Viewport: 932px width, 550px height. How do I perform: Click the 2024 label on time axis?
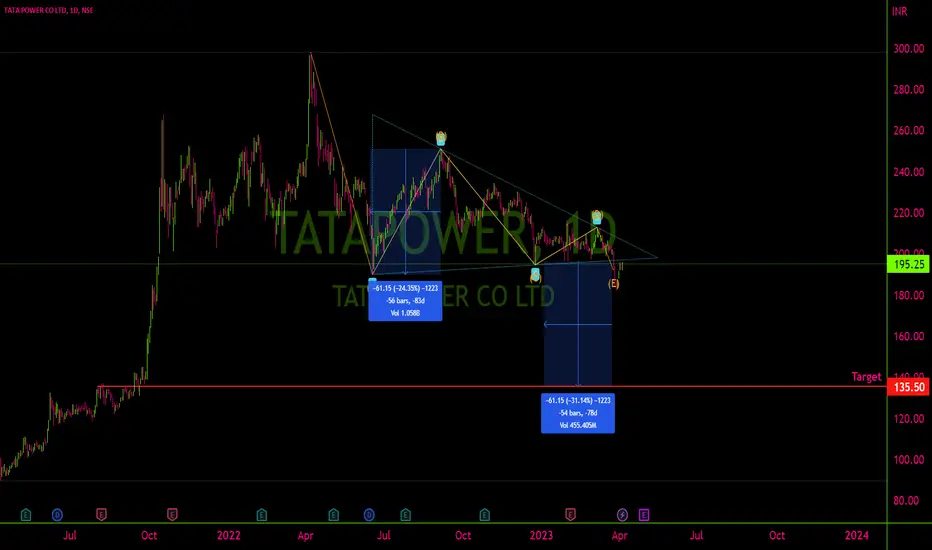[857, 535]
